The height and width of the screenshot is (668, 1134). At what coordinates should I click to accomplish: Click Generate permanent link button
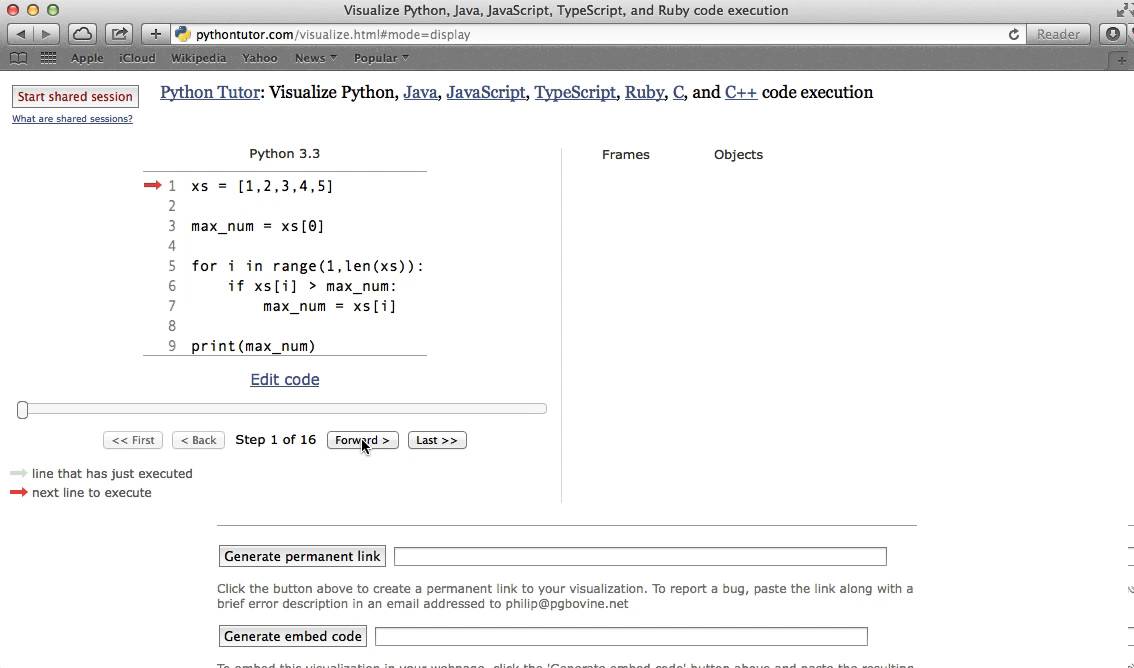tap(302, 557)
